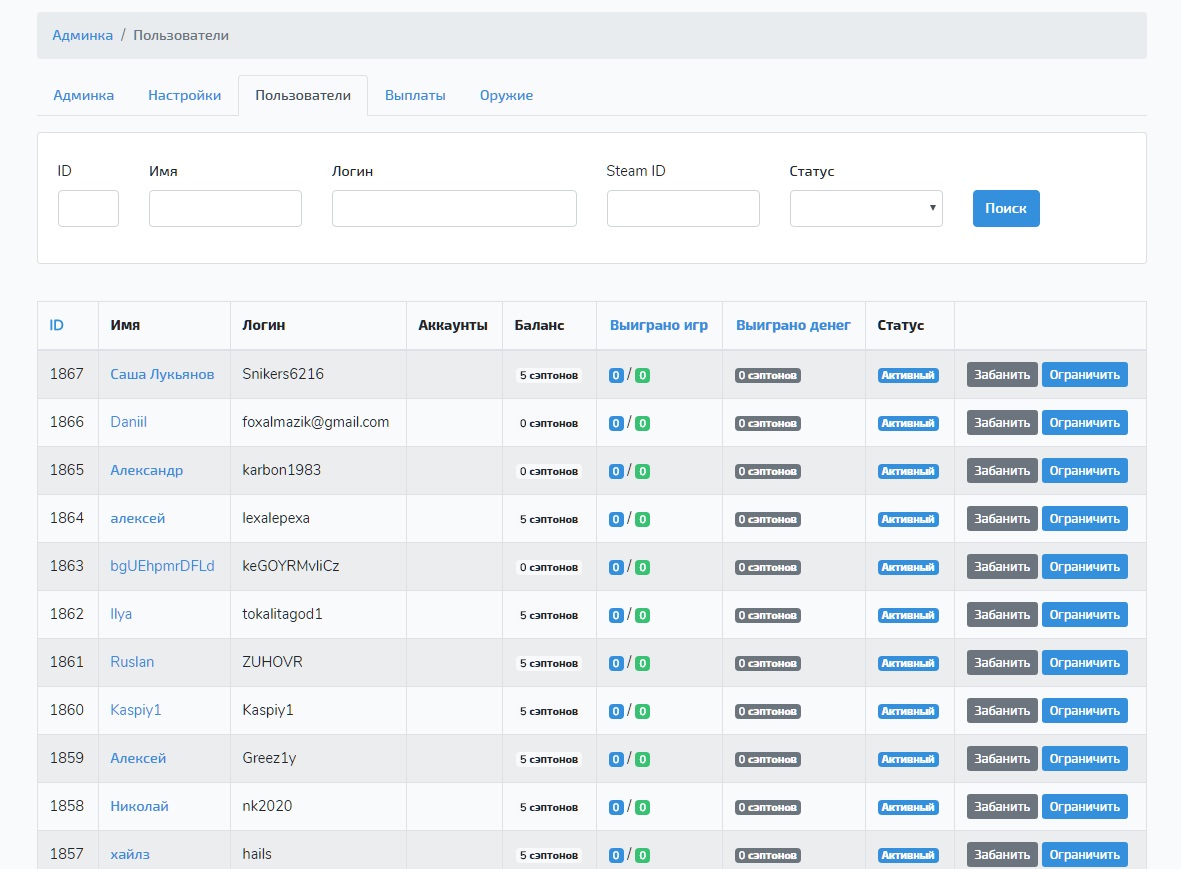Open the Выплаты tab
Screen dimensions: 1181x869
(415, 96)
